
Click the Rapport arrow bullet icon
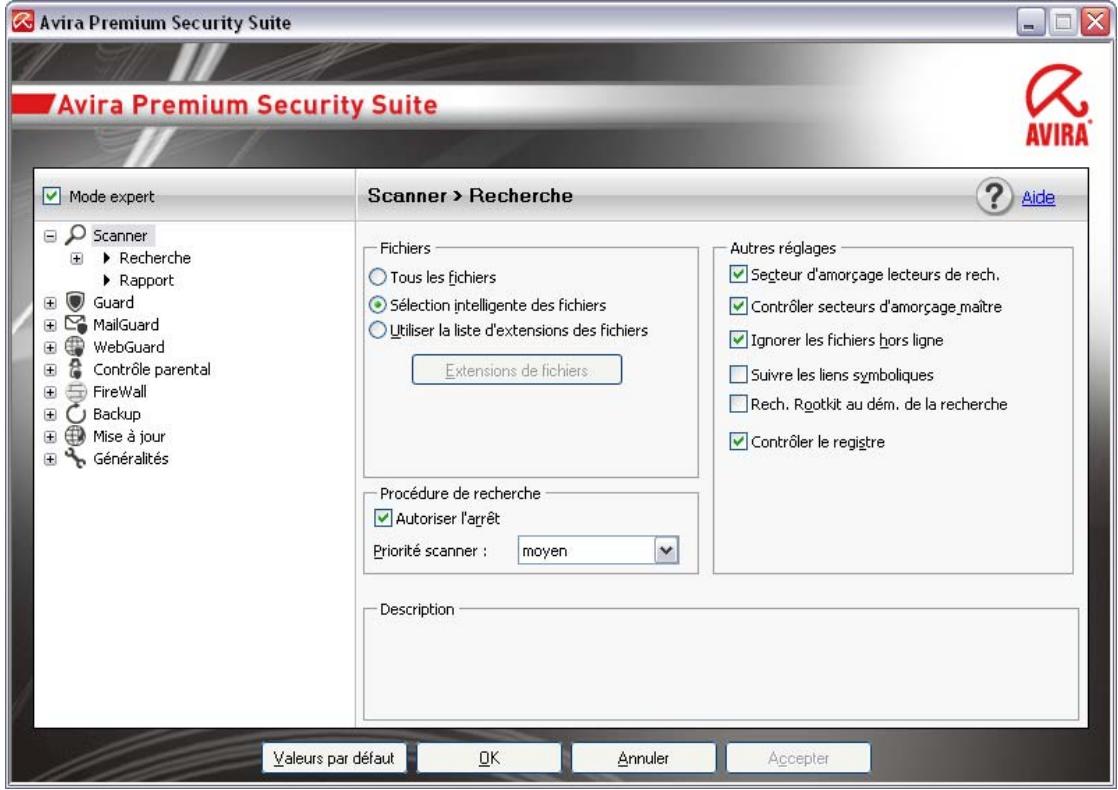coord(107,279)
